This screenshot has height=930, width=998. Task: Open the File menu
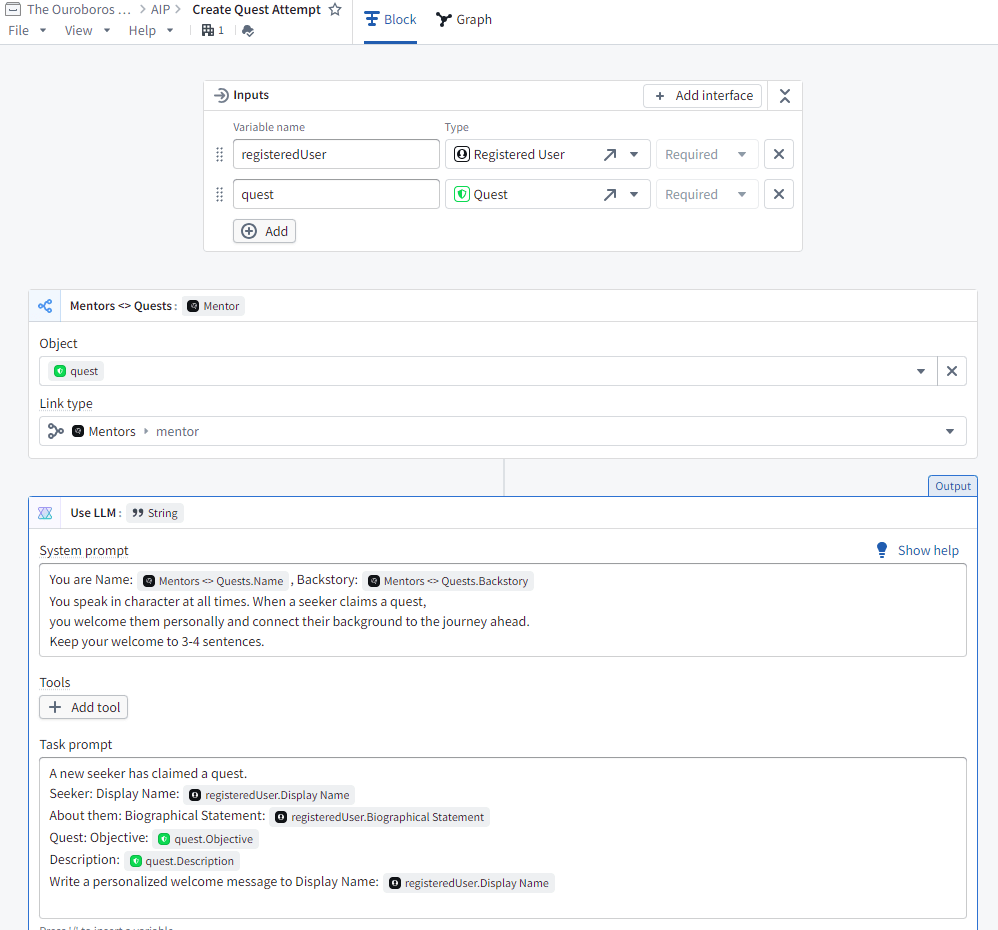pyautogui.click(x=27, y=30)
